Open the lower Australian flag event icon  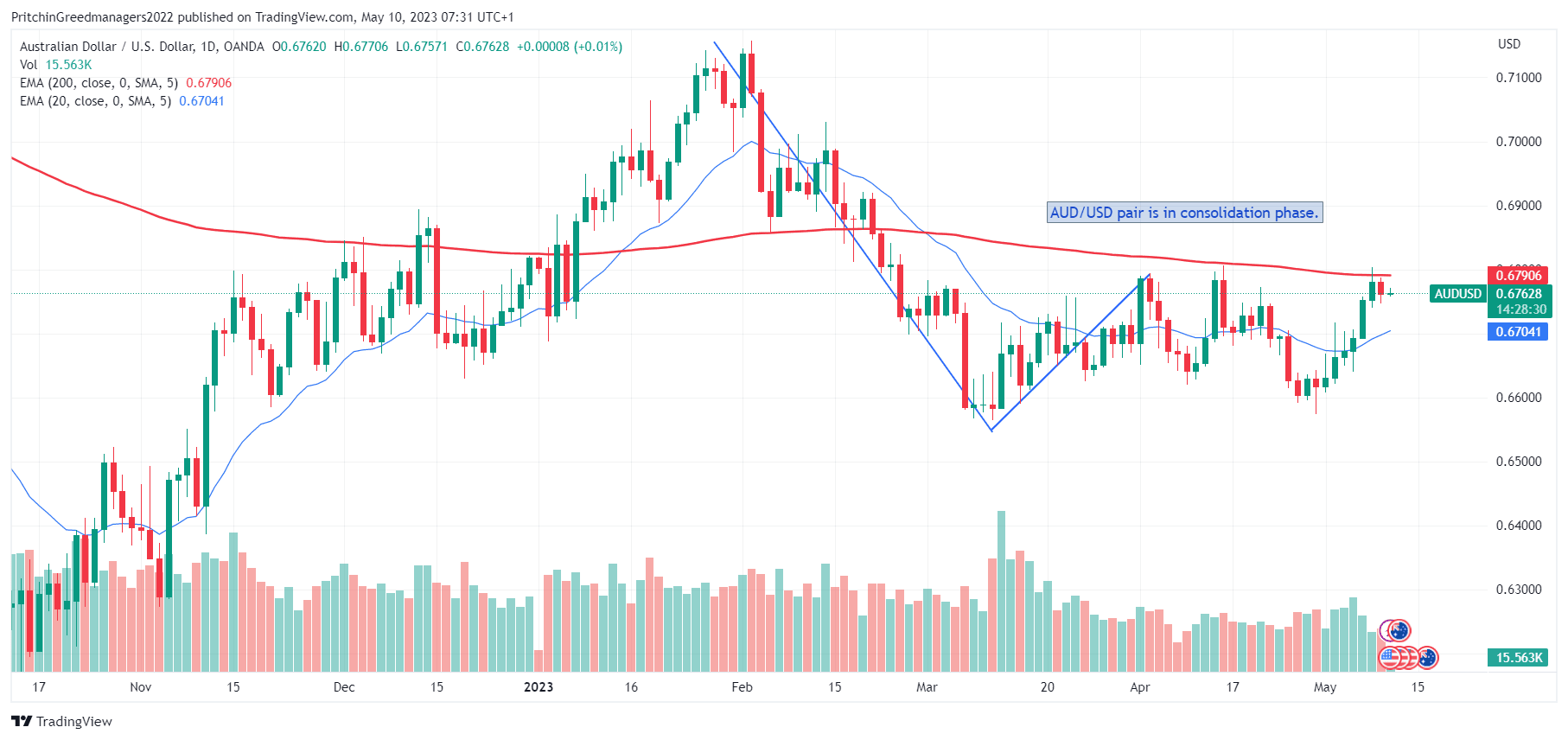[1427, 658]
